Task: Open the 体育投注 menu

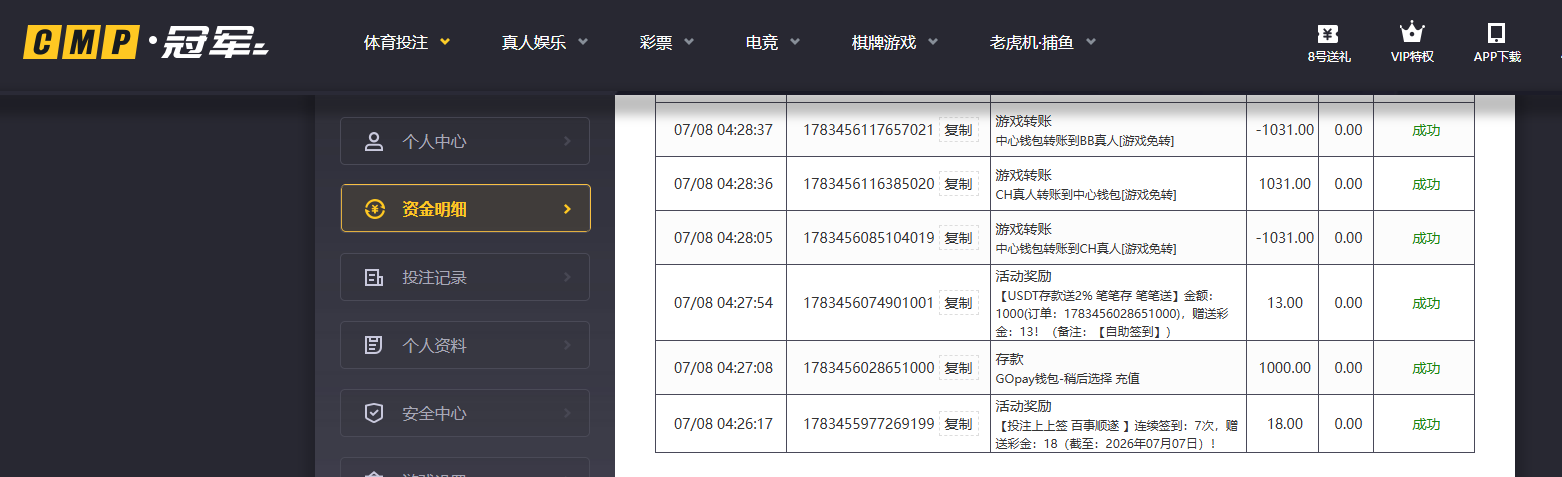Action: point(396,43)
